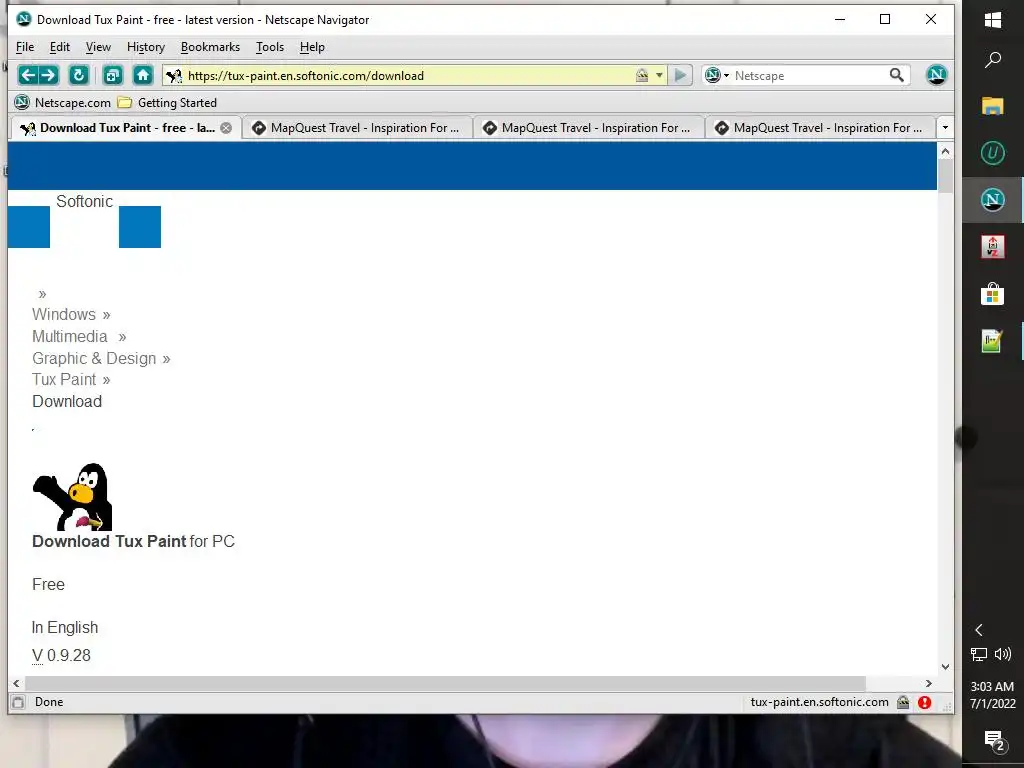Open the Edit menu

59,47
